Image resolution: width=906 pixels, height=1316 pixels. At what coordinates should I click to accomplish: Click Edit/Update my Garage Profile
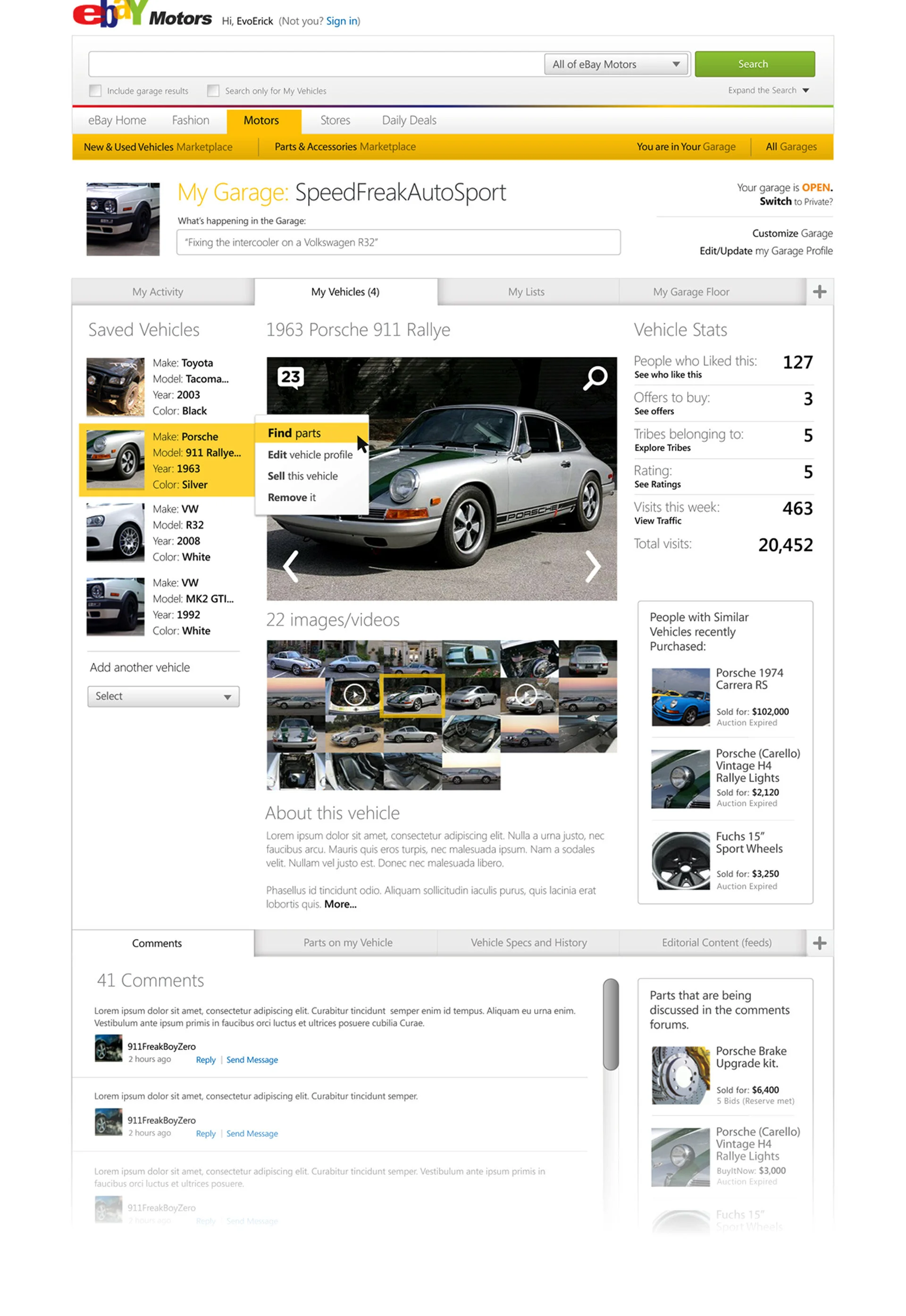click(x=766, y=251)
